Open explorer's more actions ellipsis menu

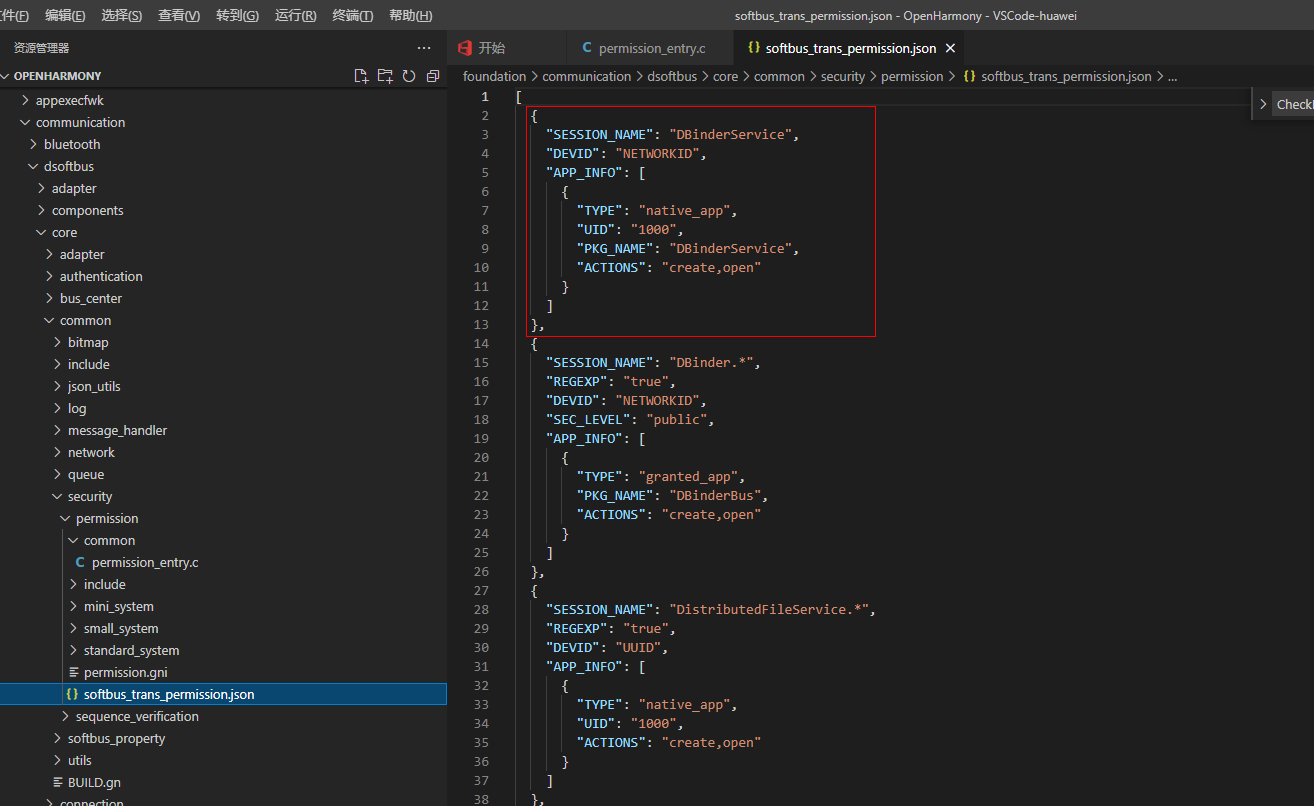click(424, 48)
